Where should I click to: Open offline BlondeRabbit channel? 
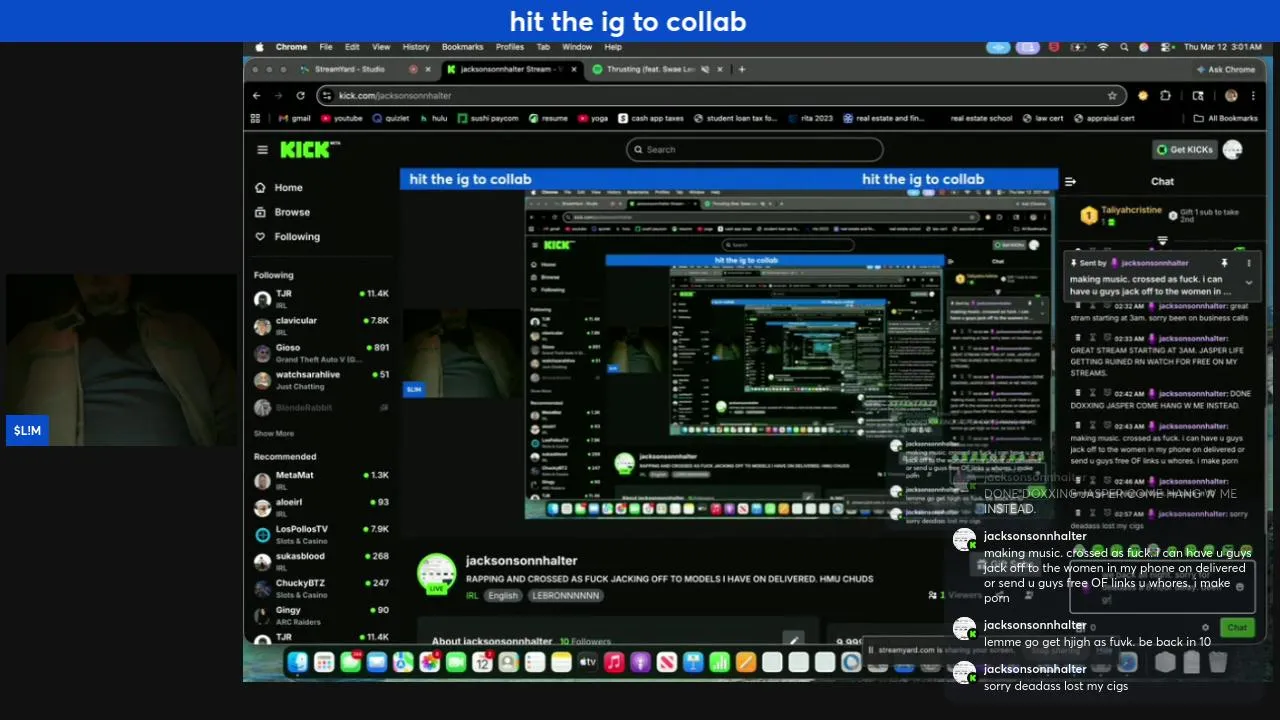321,407
